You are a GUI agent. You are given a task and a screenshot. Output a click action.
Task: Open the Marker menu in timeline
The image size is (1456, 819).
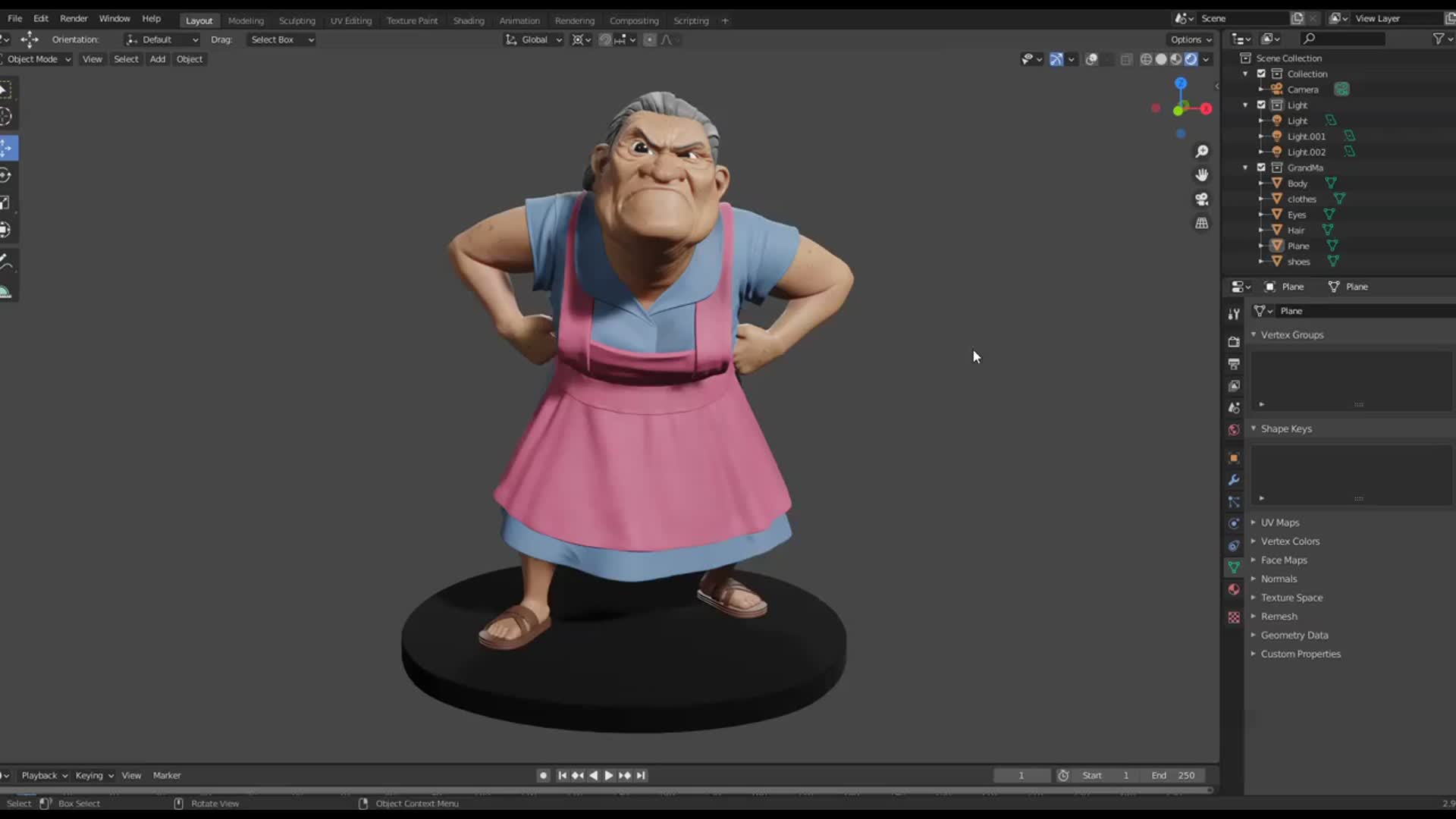[167, 775]
